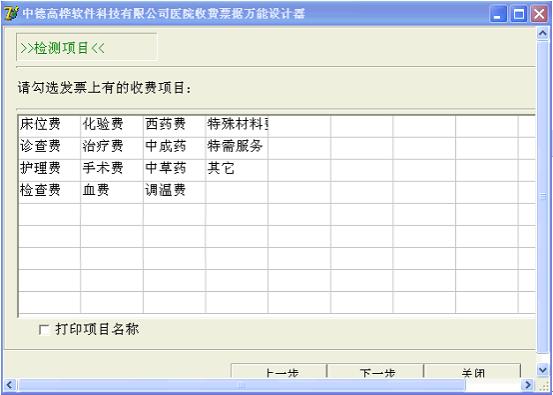Select the 化验费 cell

pos(112,127)
